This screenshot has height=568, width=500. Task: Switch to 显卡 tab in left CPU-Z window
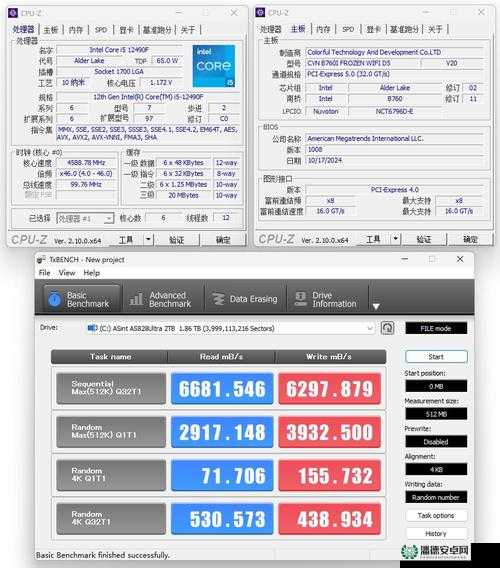[x=126, y=30]
